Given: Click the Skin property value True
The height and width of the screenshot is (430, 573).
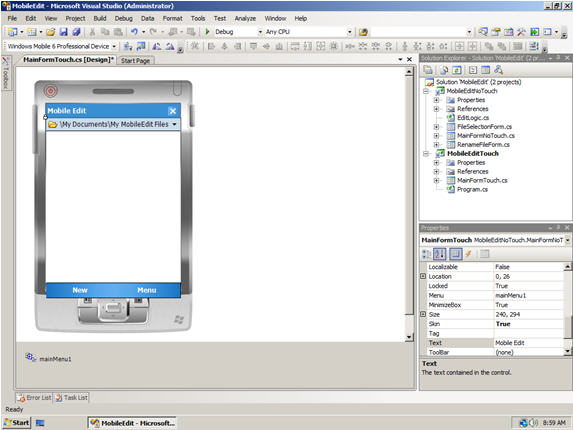Looking at the screenshot, I should [x=503, y=324].
